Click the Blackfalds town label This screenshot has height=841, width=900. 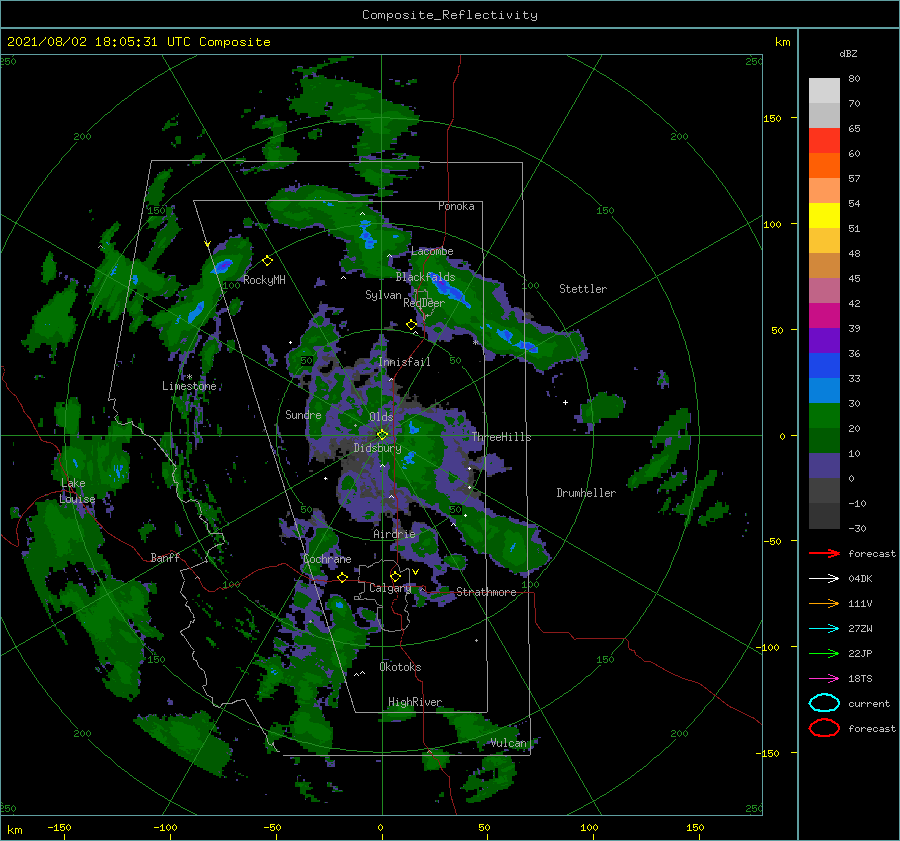point(425,277)
